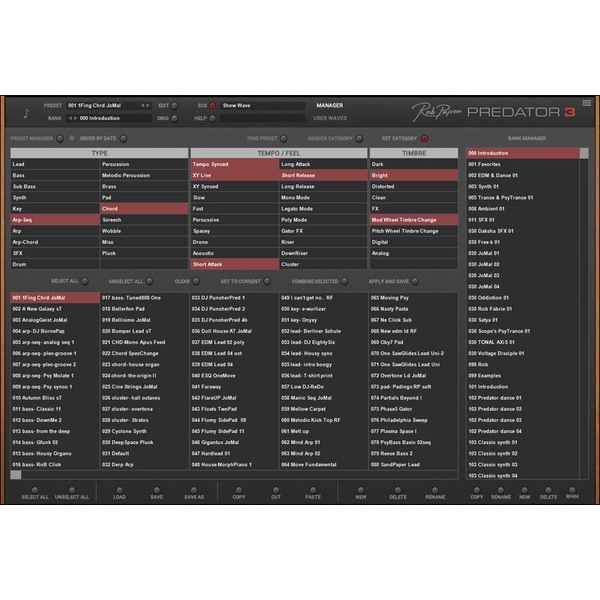Toggle the ECS button
Image resolution: width=600 pixels, height=600 pixels.
coord(212,106)
